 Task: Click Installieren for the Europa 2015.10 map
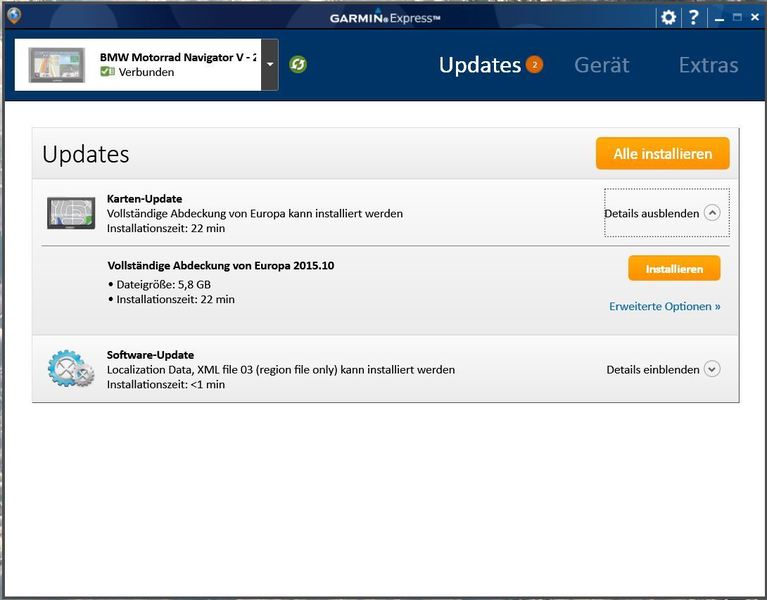pos(674,269)
